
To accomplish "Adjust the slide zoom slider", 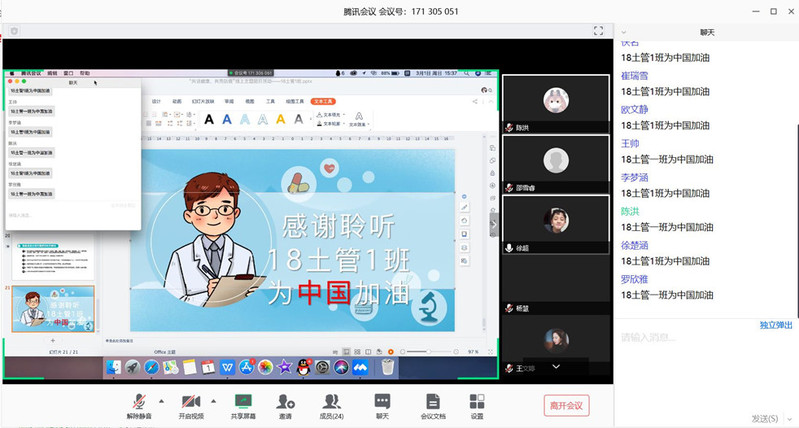I will [426, 352].
